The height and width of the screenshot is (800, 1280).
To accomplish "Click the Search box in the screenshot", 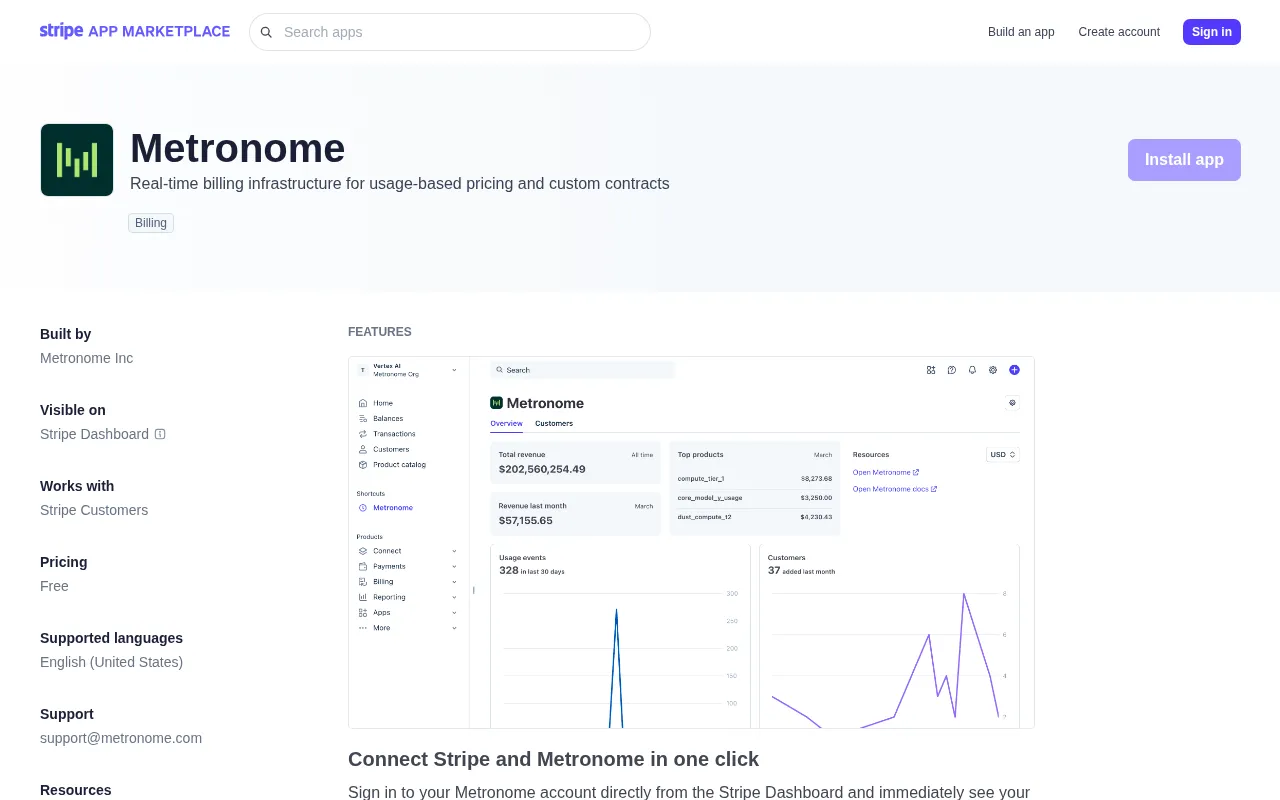I will pos(583,370).
